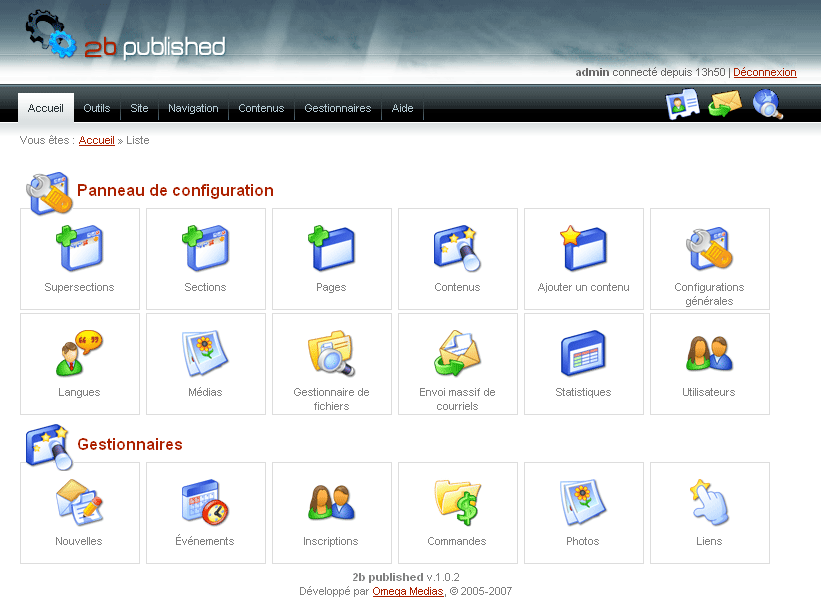Screen dimensions: 821x602
Task: Click the globe magnifier icon in navbar
Action: click(x=768, y=104)
